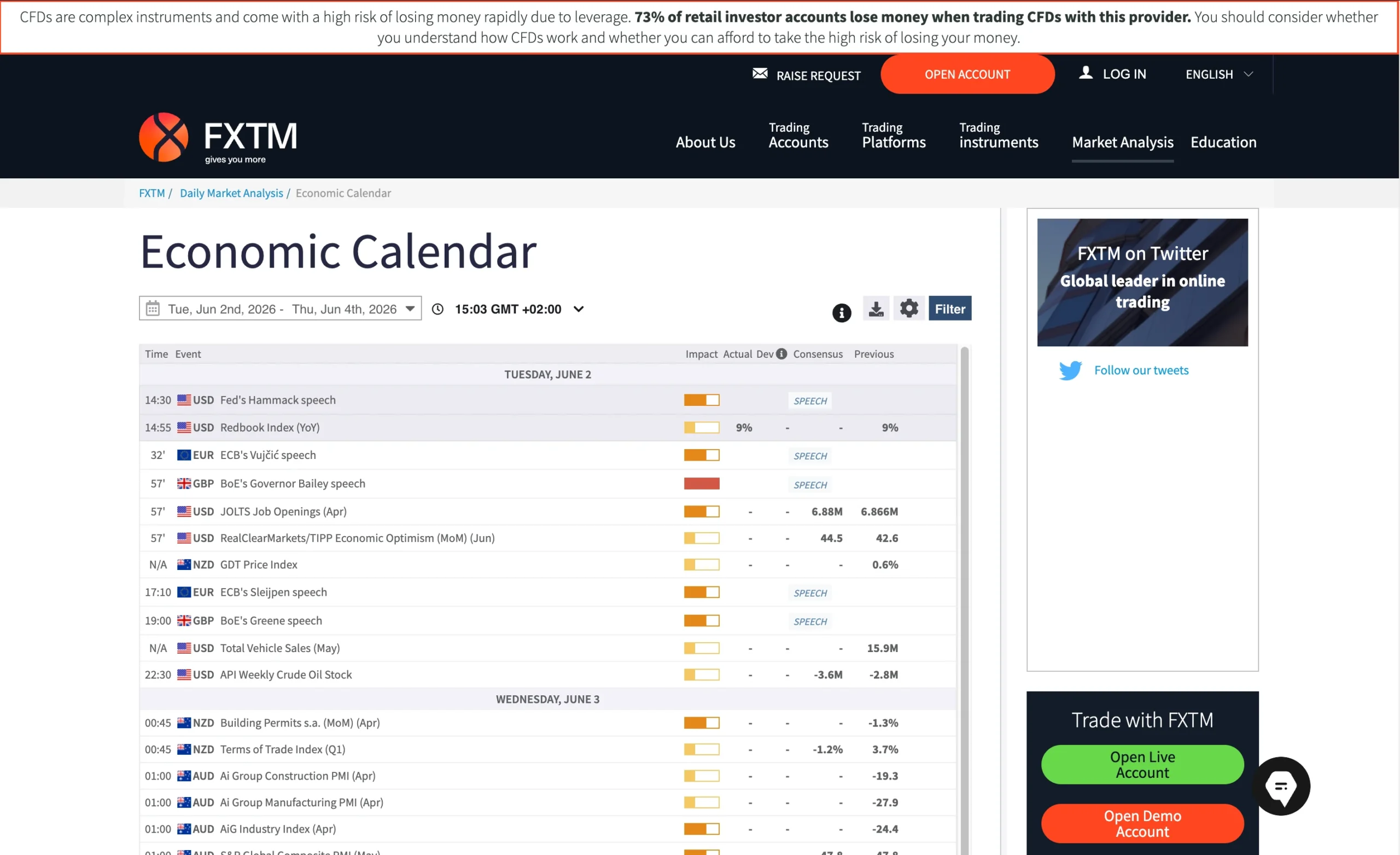This screenshot has width=1400, height=855.
Task: Click the Raise Request link
Action: click(x=818, y=75)
